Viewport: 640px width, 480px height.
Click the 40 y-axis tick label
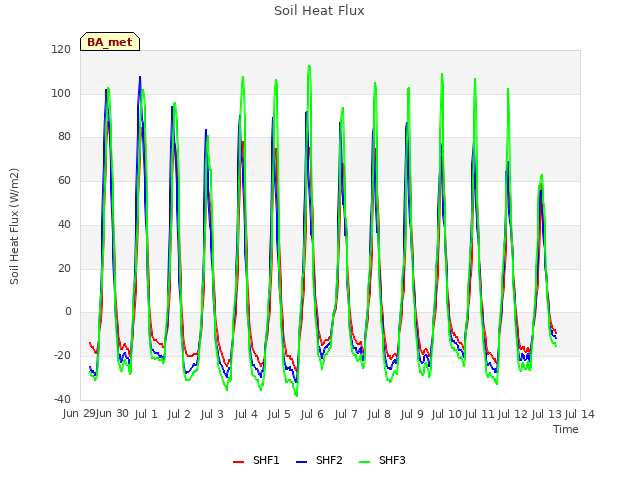pyautogui.click(x=64, y=224)
